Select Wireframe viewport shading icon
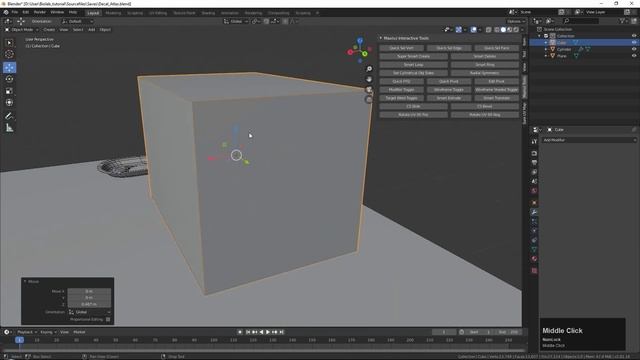 click(x=497, y=30)
